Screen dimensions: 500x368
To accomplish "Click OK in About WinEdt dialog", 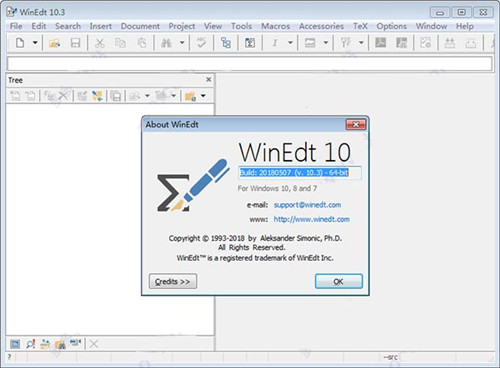I will [339, 281].
